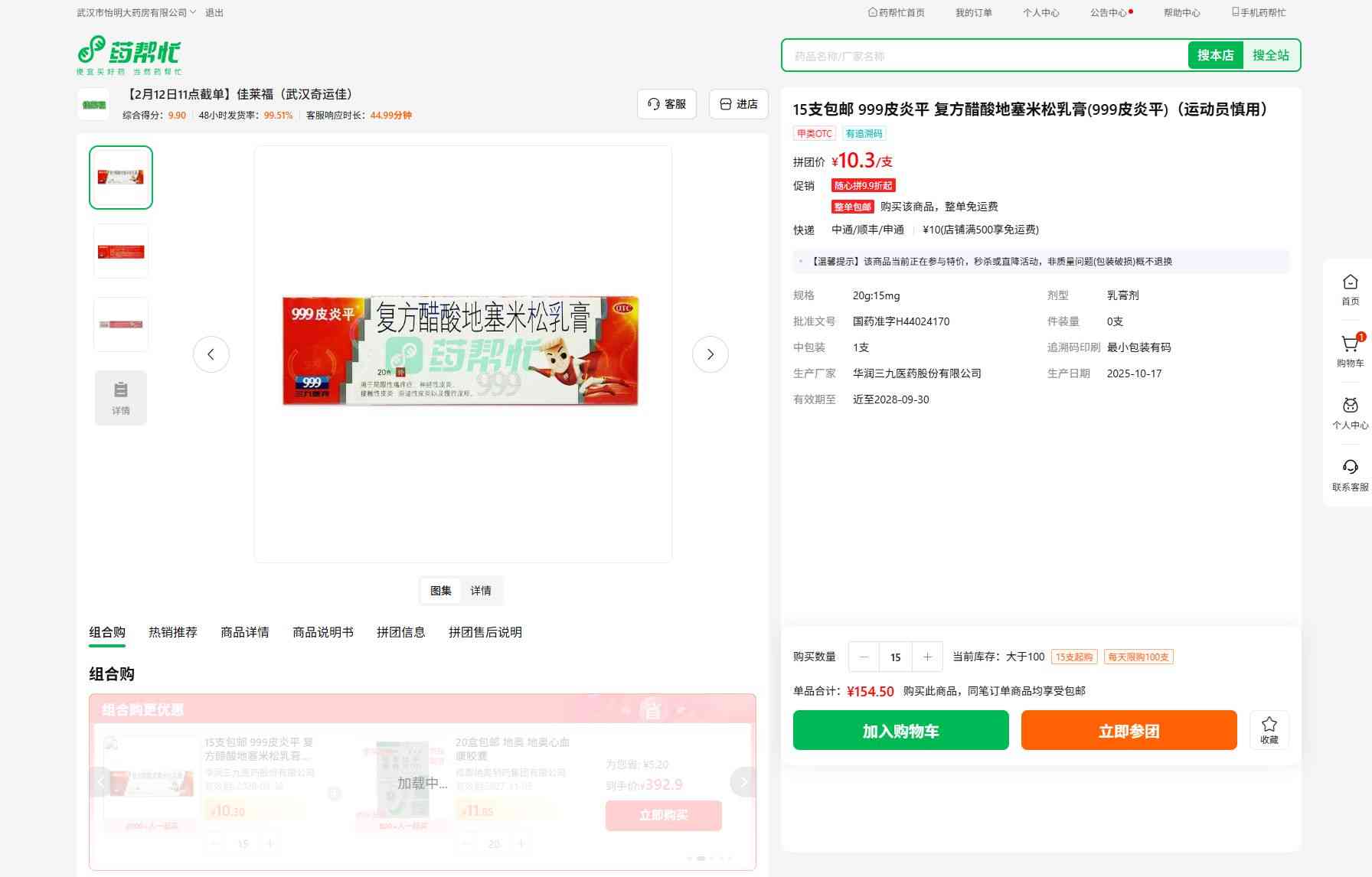Click the orange 立即参团 button
This screenshot has height=877, width=1372.
click(x=1129, y=730)
